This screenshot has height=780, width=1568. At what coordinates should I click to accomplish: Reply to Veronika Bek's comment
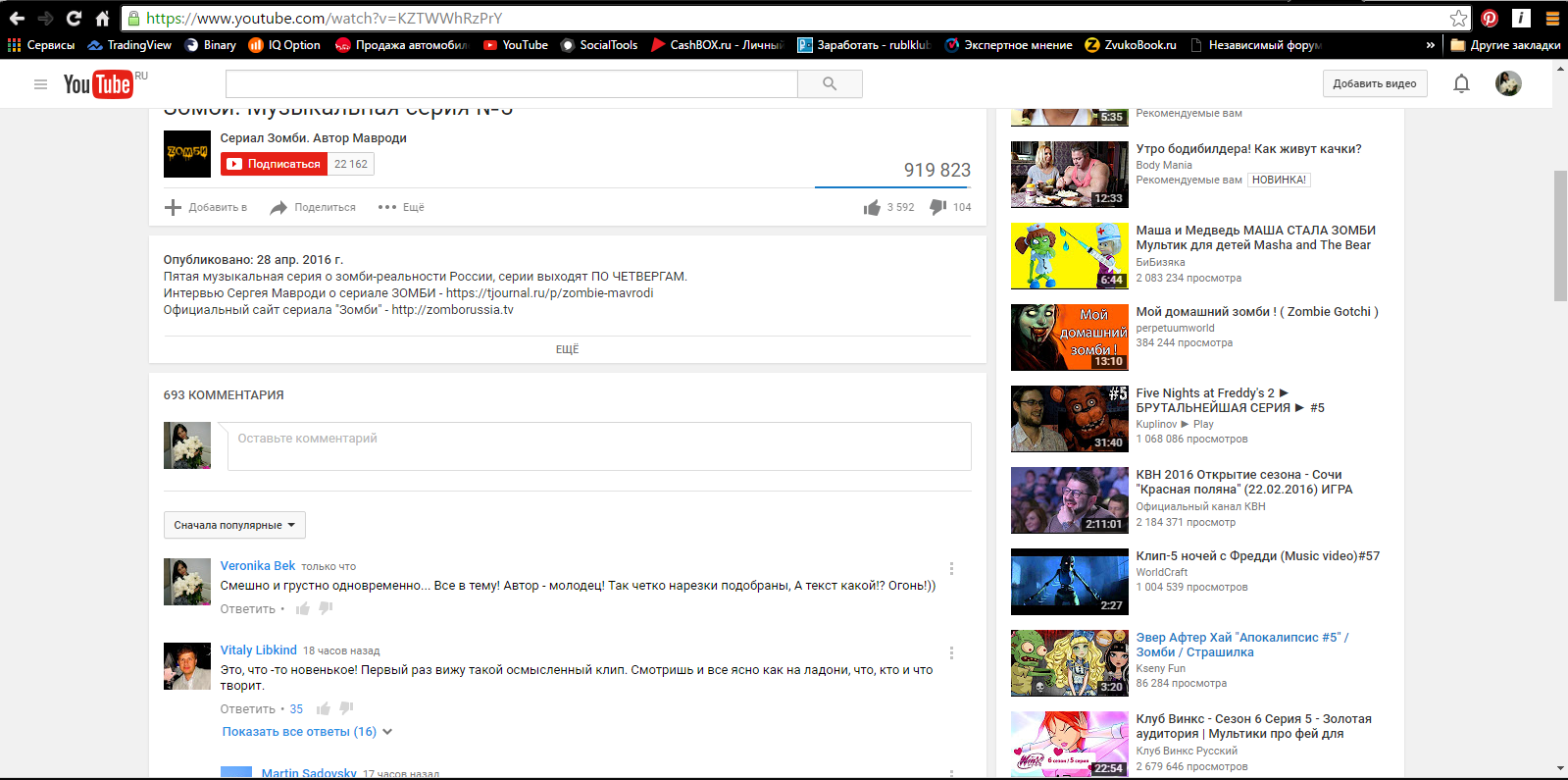coord(248,609)
